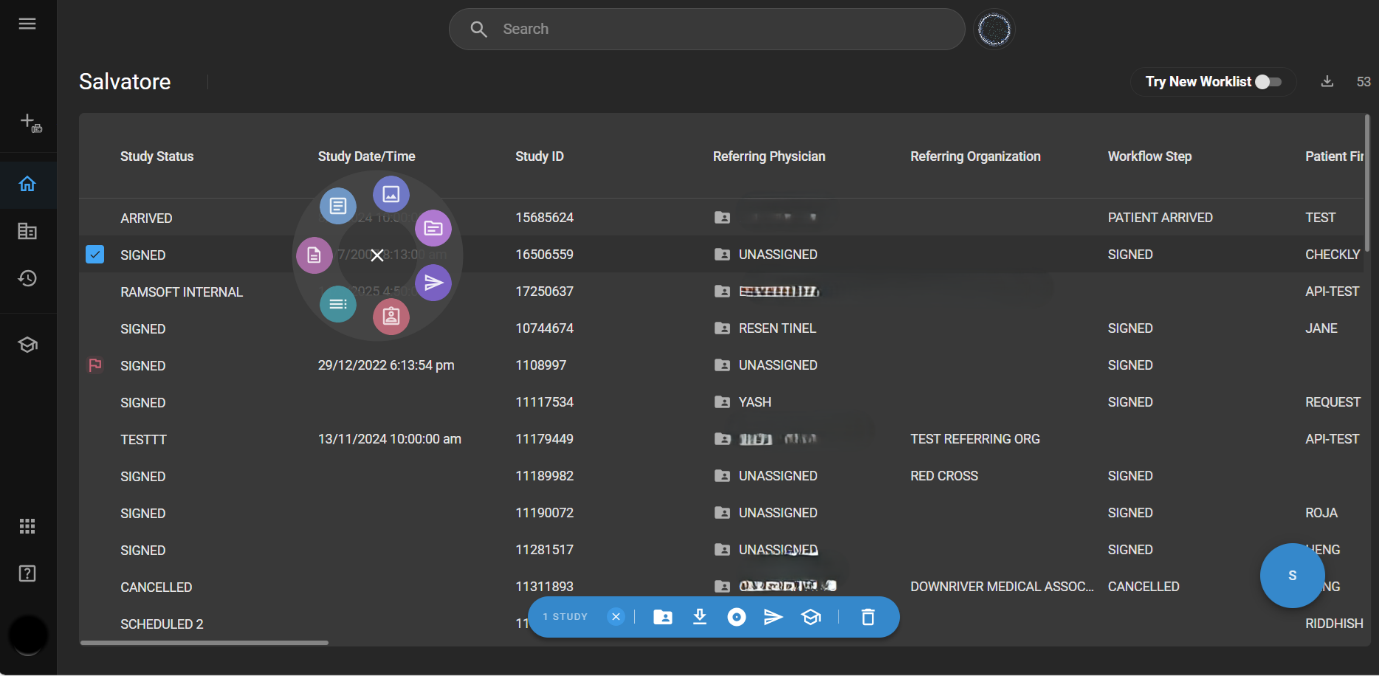Click the purple send icon in radial menu
Screen dimensions: 1379x676
433,283
